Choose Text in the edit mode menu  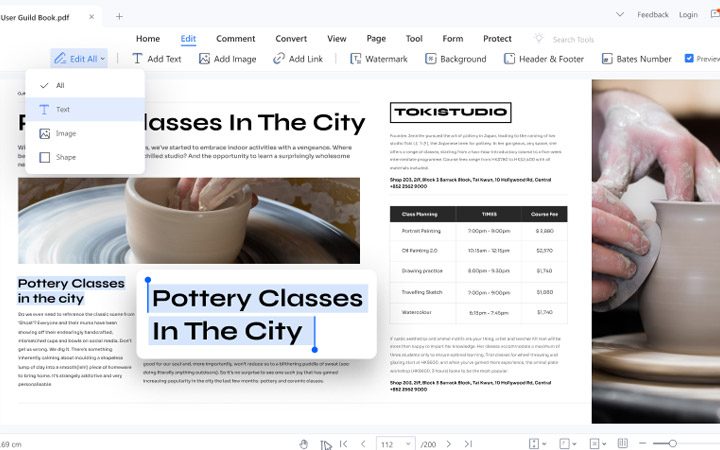(85, 109)
